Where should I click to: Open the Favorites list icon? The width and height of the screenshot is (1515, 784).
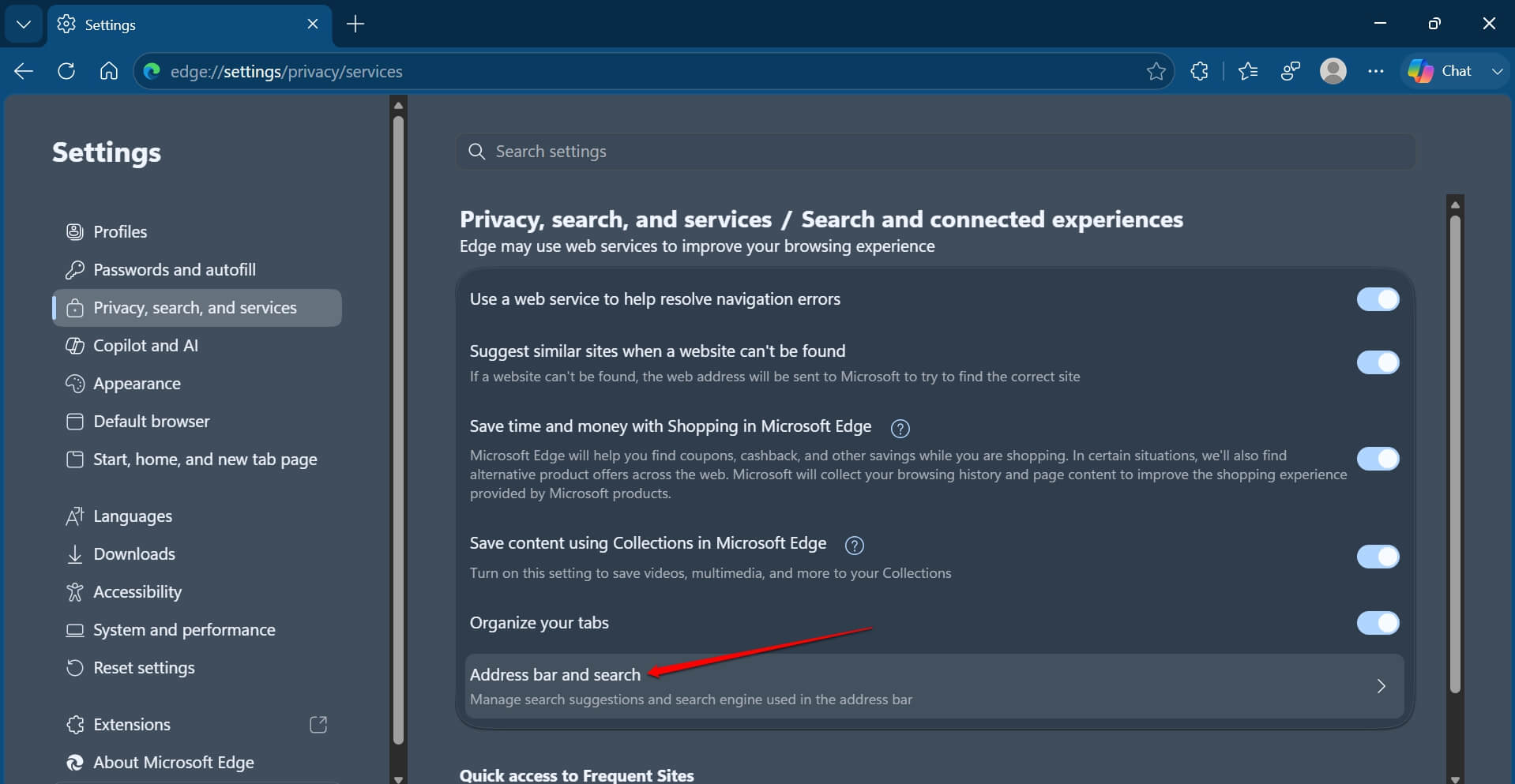1248,71
